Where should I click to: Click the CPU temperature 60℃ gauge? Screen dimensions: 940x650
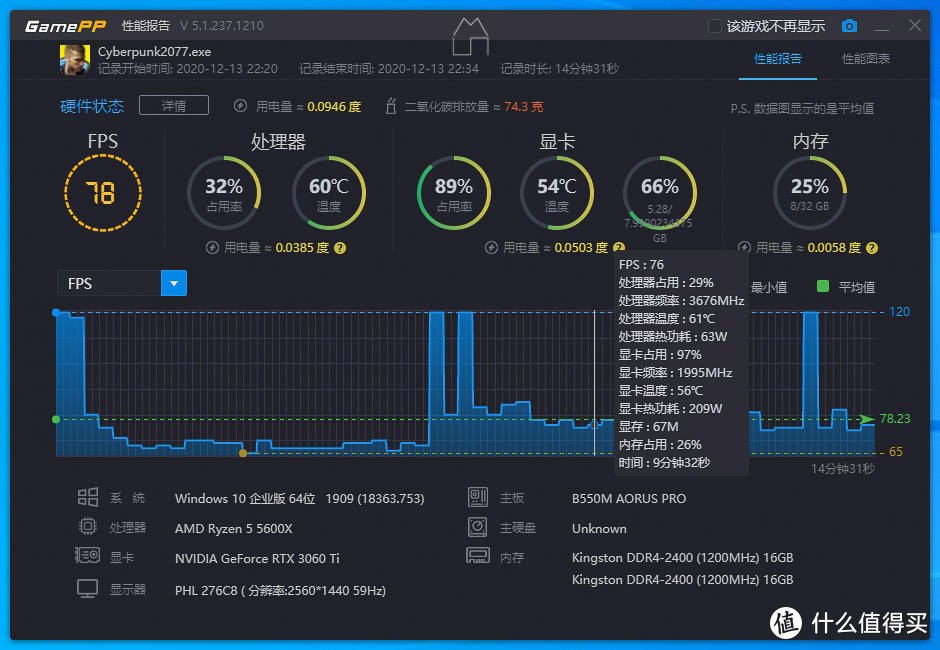[x=329, y=193]
